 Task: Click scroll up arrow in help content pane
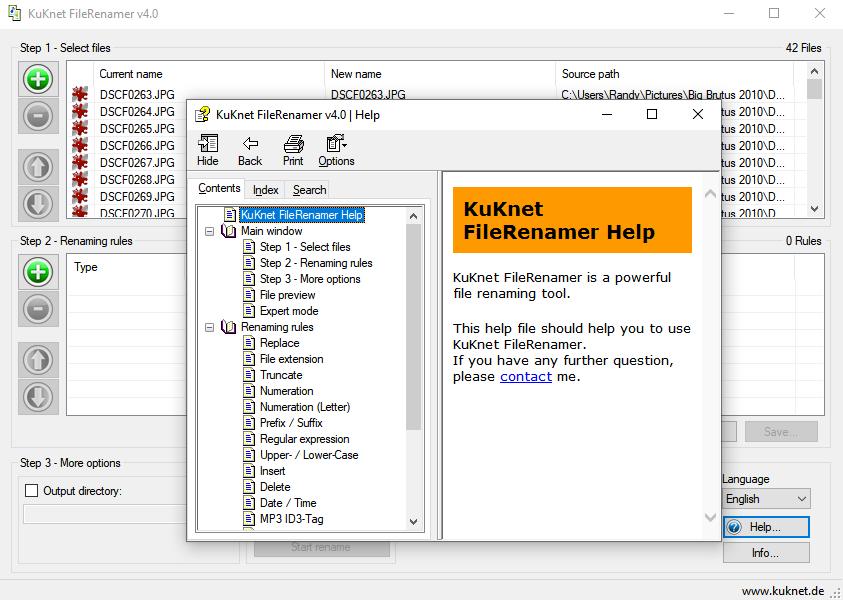pyautogui.click(x=710, y=194)
